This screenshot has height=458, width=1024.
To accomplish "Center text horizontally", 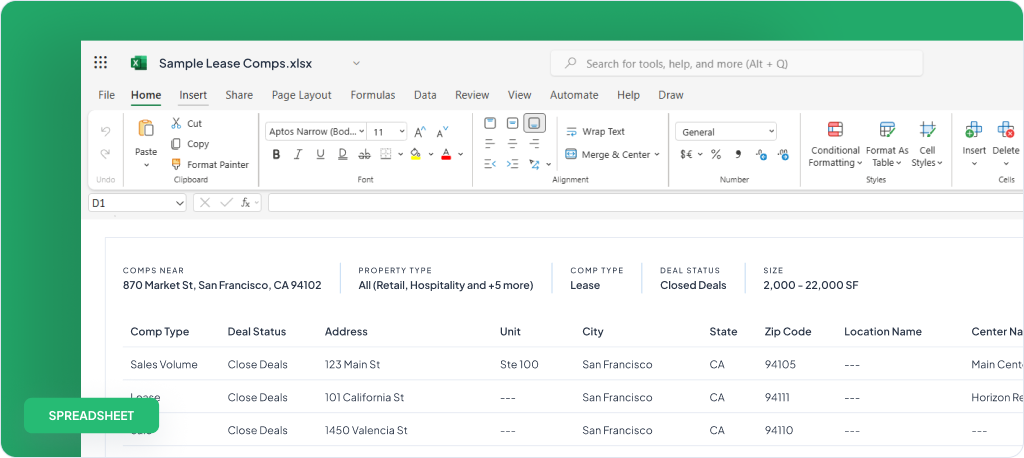I will click(513, 143).
